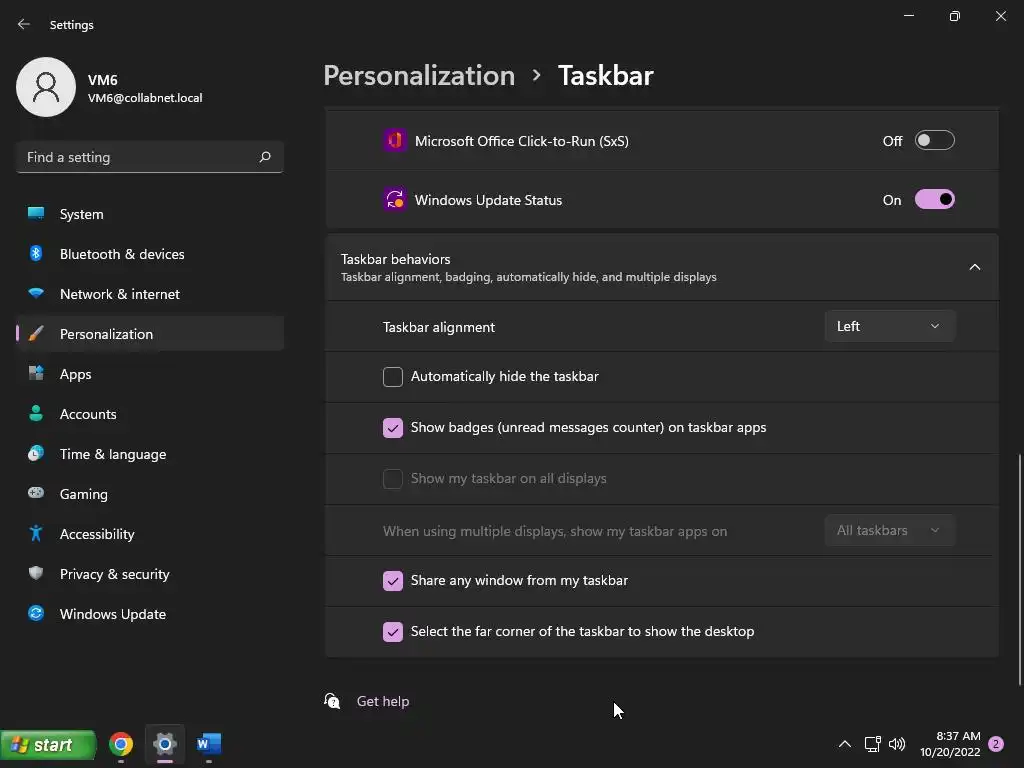The width and height of the screenshot is (1024, 768).
Task: Click the settings page vertical scrollbar
Action: coord(1019,568)
